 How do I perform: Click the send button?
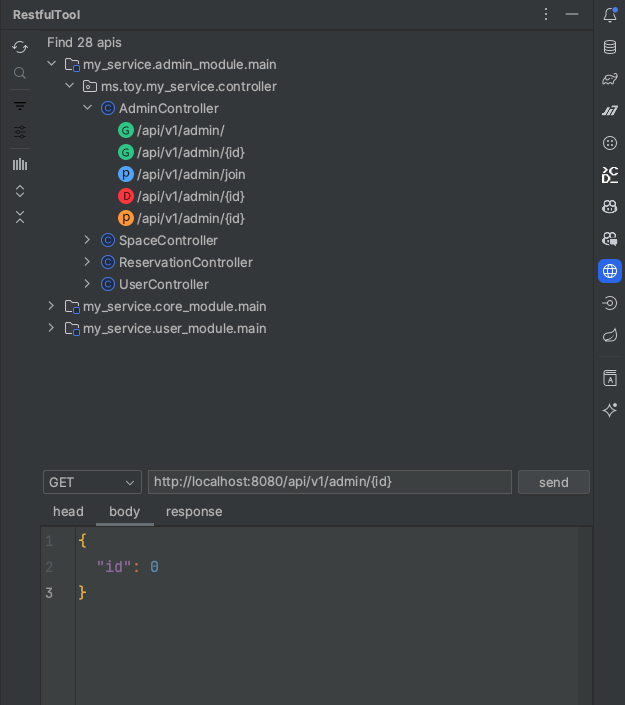coord(554,482)
